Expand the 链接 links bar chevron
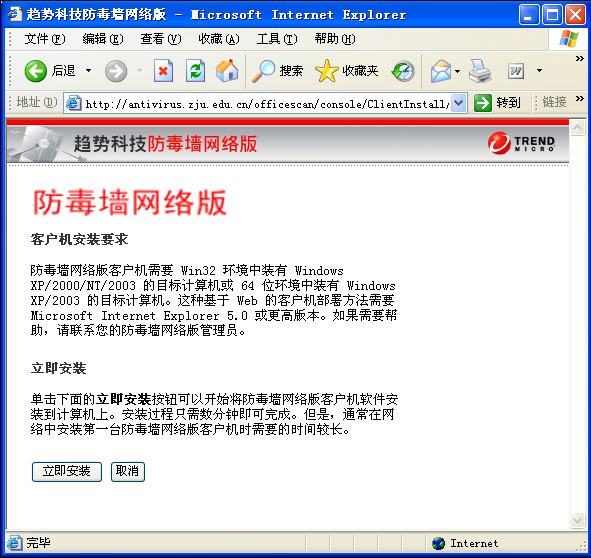The width and height of the screenshot is (591, 558). click(579, 98)
